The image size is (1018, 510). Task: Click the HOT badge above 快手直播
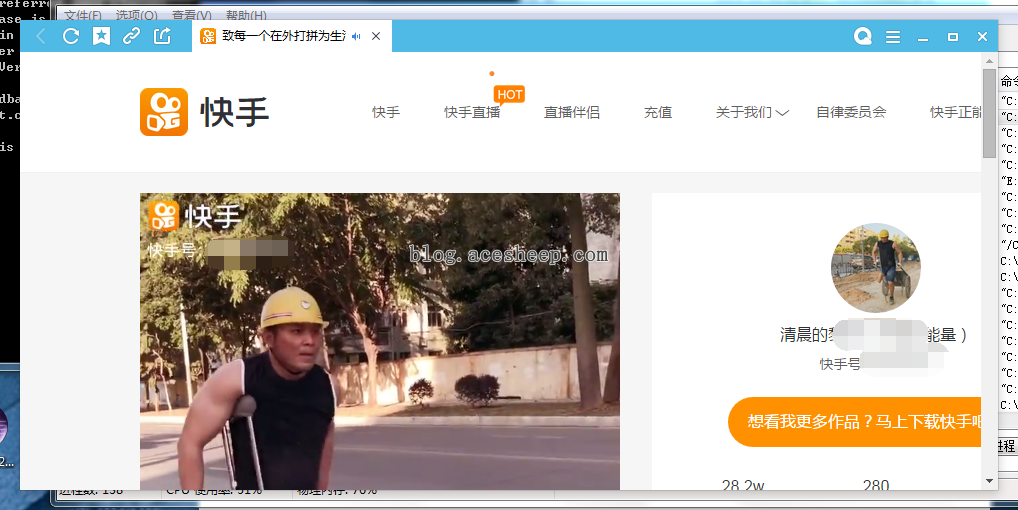509,95
